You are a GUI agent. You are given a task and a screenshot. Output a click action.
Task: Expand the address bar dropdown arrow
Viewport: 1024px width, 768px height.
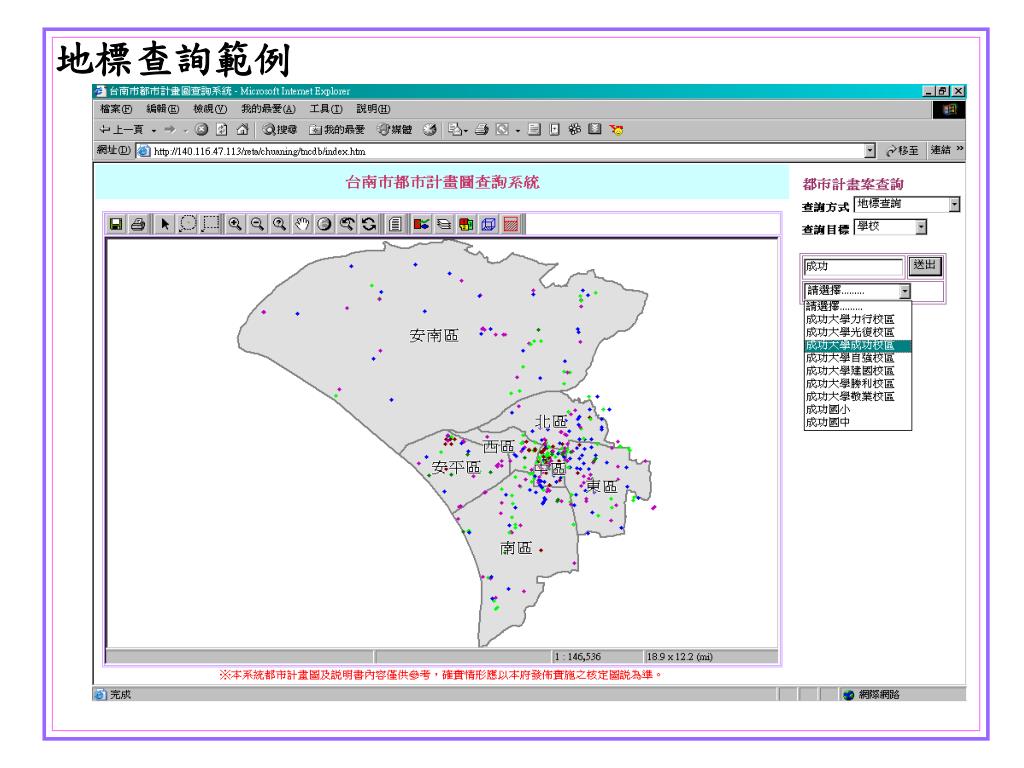pyautogui.click(x=870, y=152)
